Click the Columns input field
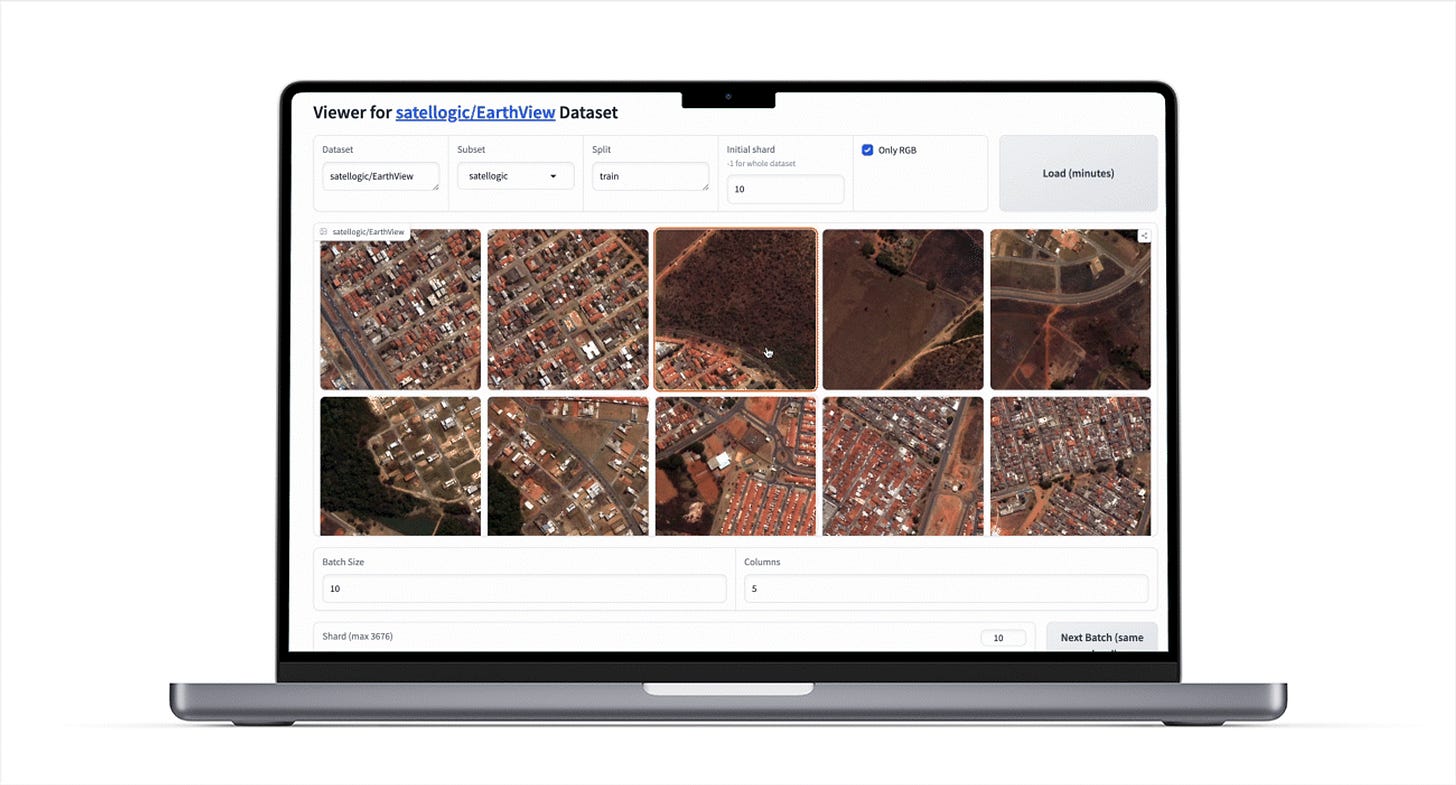 point(946,589)
